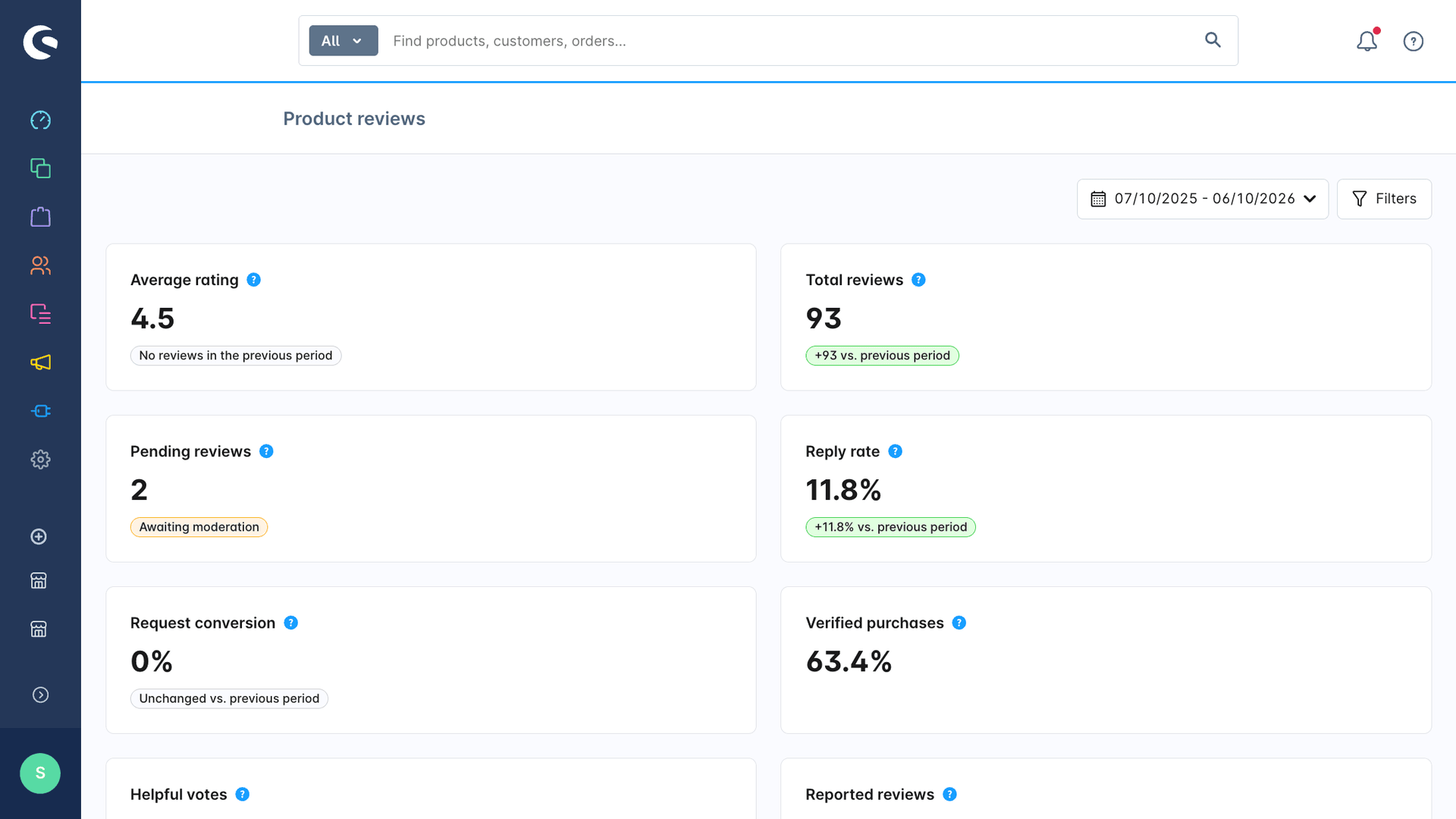Click the Awaiting moderation badge

[199, 527]
